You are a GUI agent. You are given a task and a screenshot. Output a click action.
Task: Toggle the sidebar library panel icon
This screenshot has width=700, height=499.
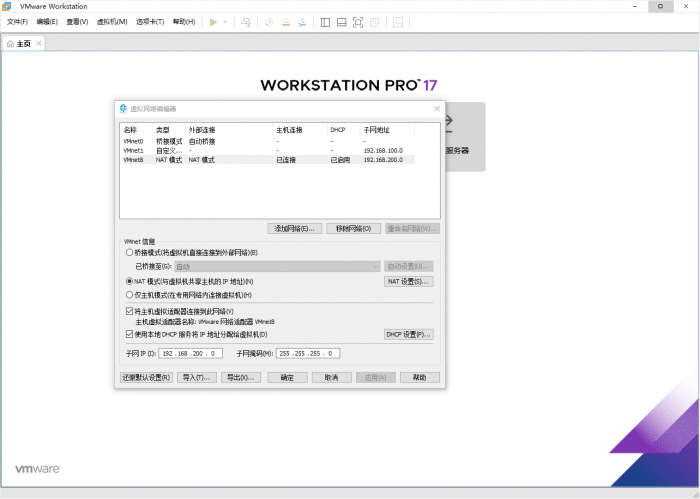click(325, 21)
